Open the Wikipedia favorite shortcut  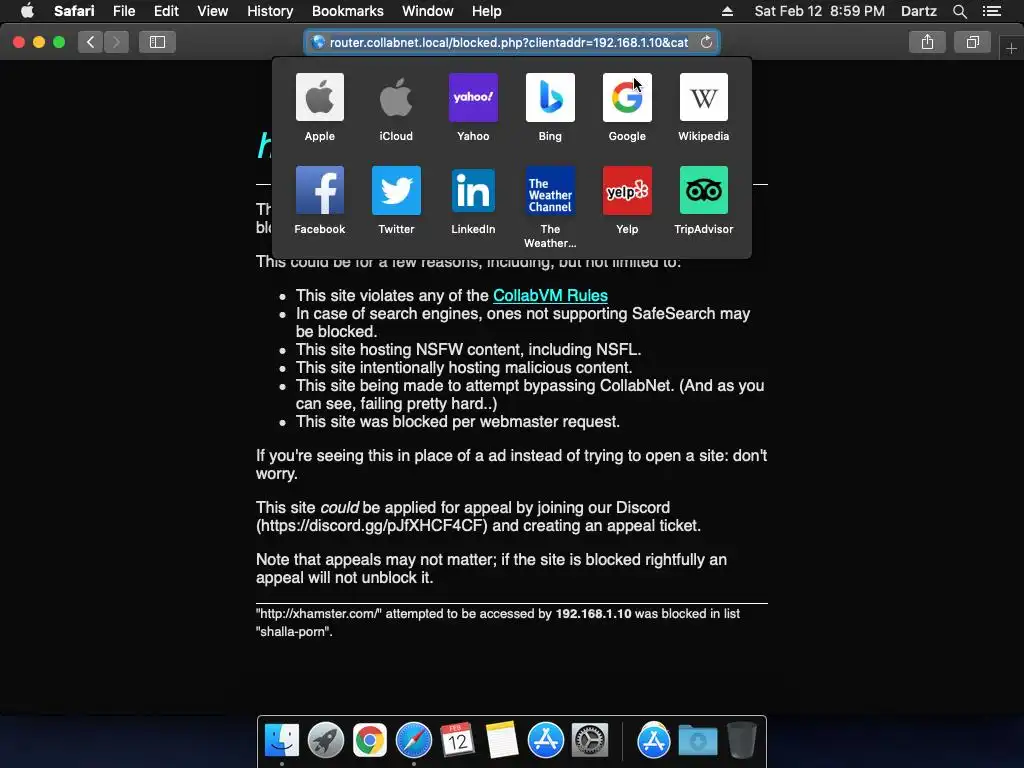(x=703, y=97)
